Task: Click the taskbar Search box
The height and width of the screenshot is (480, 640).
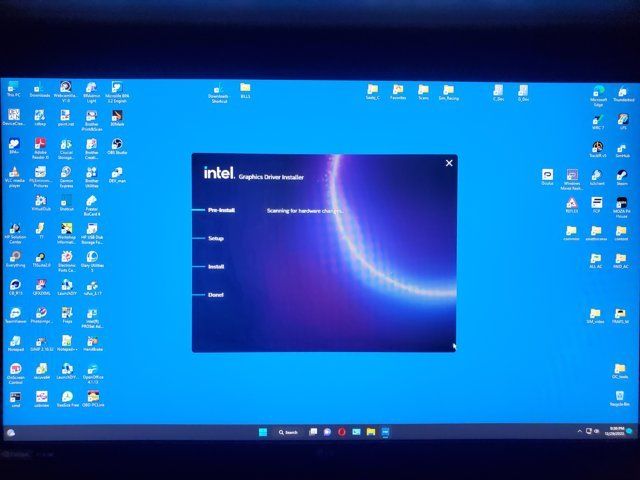Action: pyautogui.click(x=289, y=432)
